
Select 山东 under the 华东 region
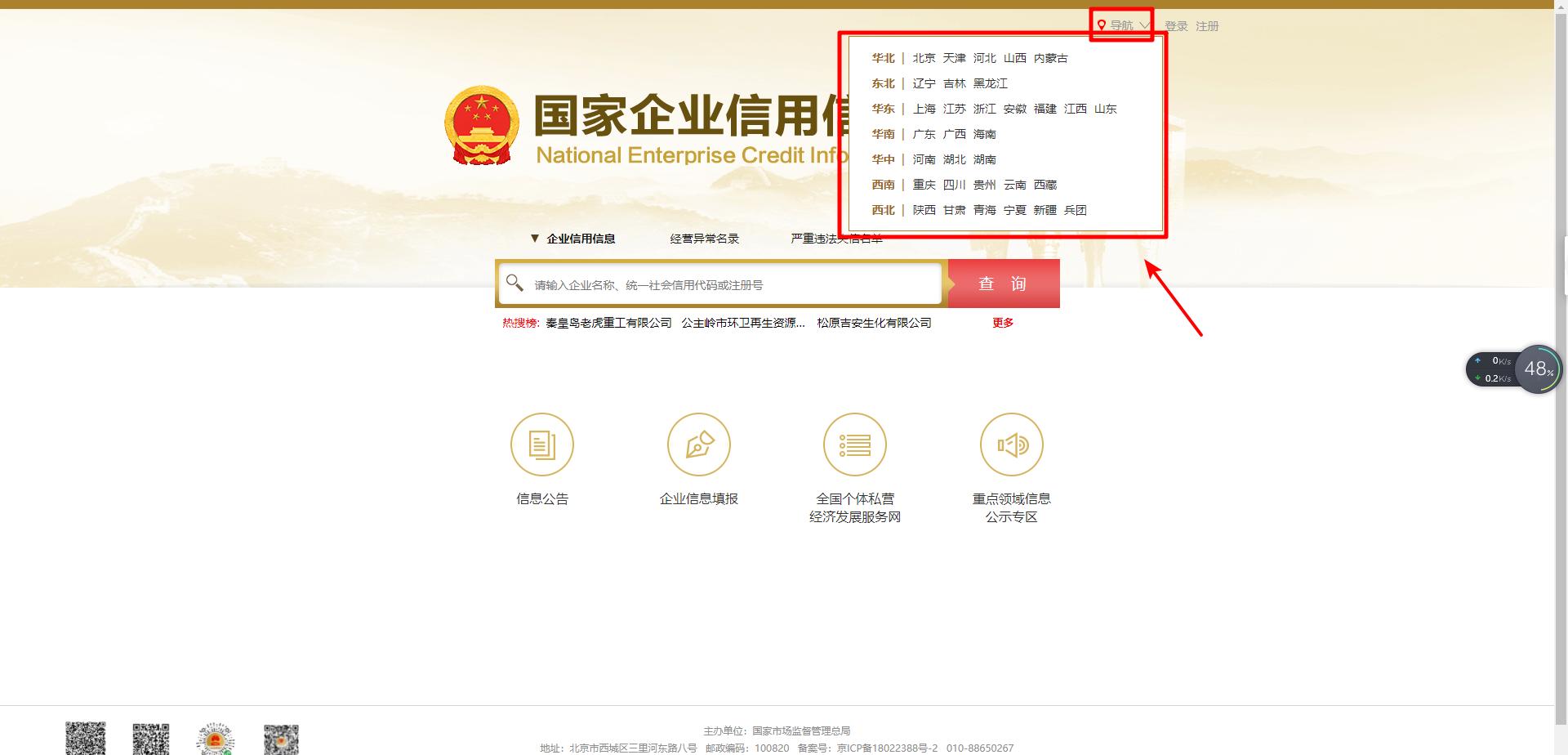click(1106, 109)
